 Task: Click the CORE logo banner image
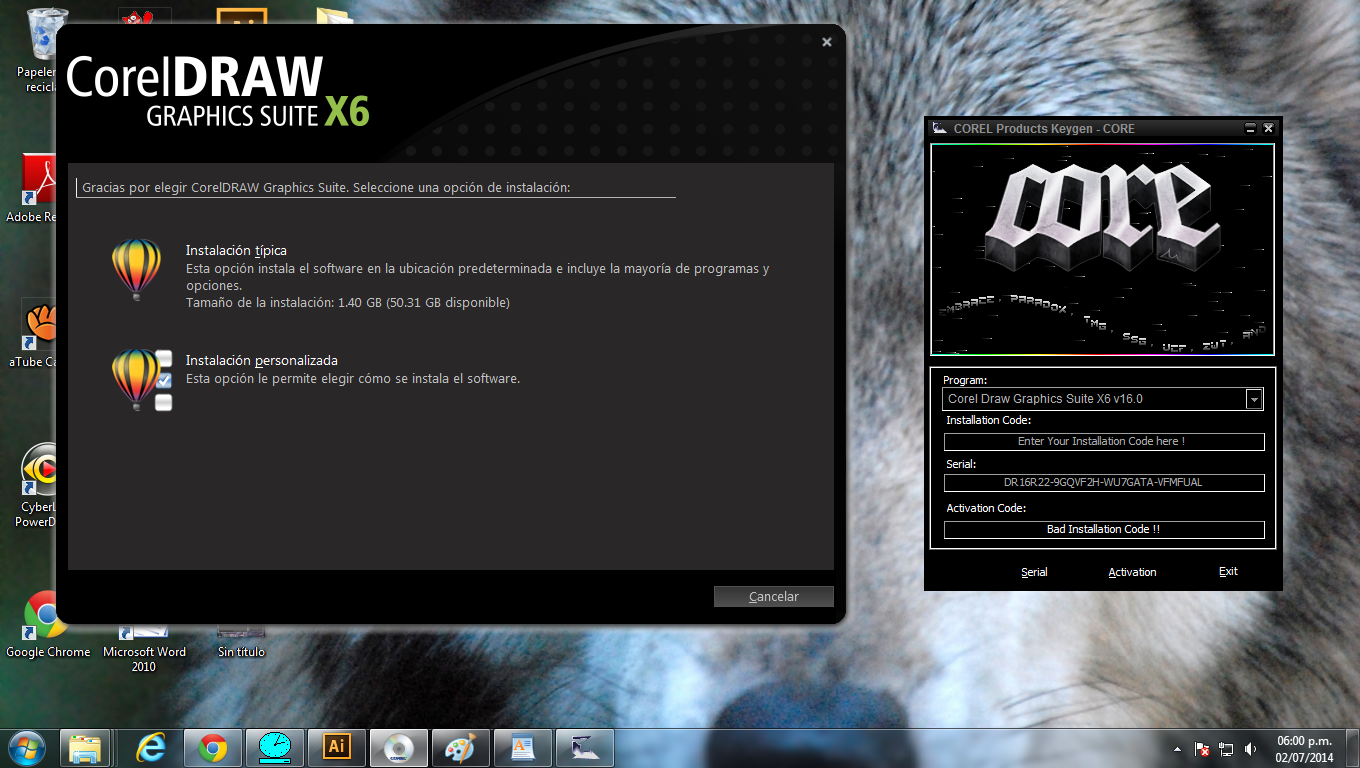[x=1103, y=249]
